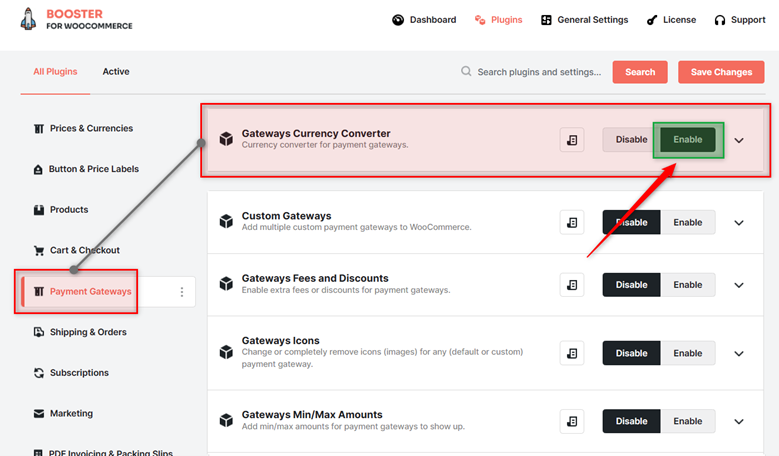This screenshot has width=779, height=456.
Task: Expand Gateways Min/Max Amounts chevron
Action: pyautogui.click(x=739, y=422)
